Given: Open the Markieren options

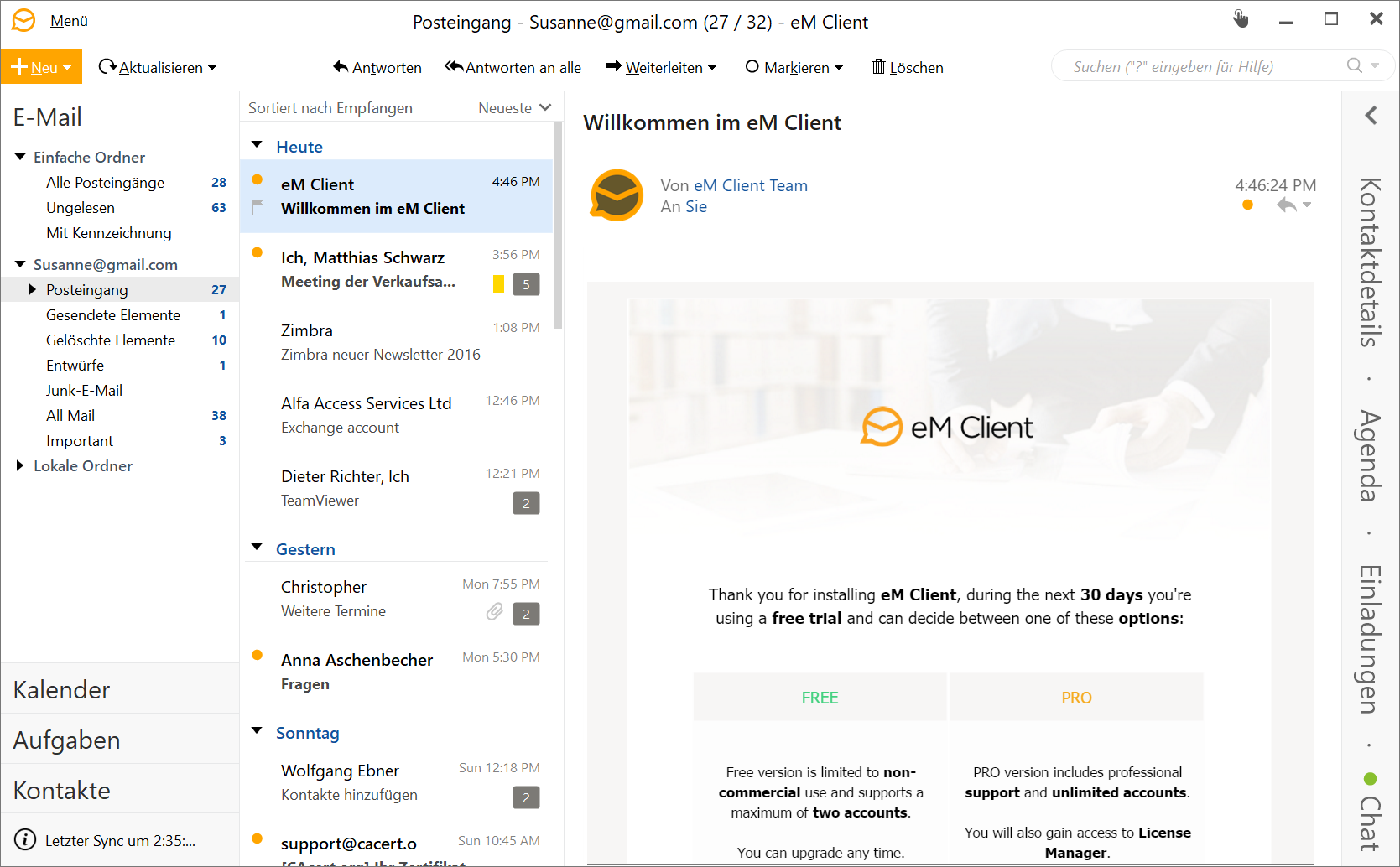Looking at the screenshot, I should tap(794, 67).
